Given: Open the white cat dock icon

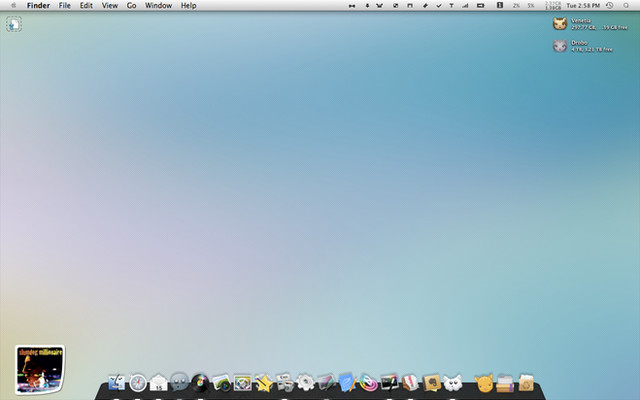Looking at the screenshot, I should tap(452, 383).
